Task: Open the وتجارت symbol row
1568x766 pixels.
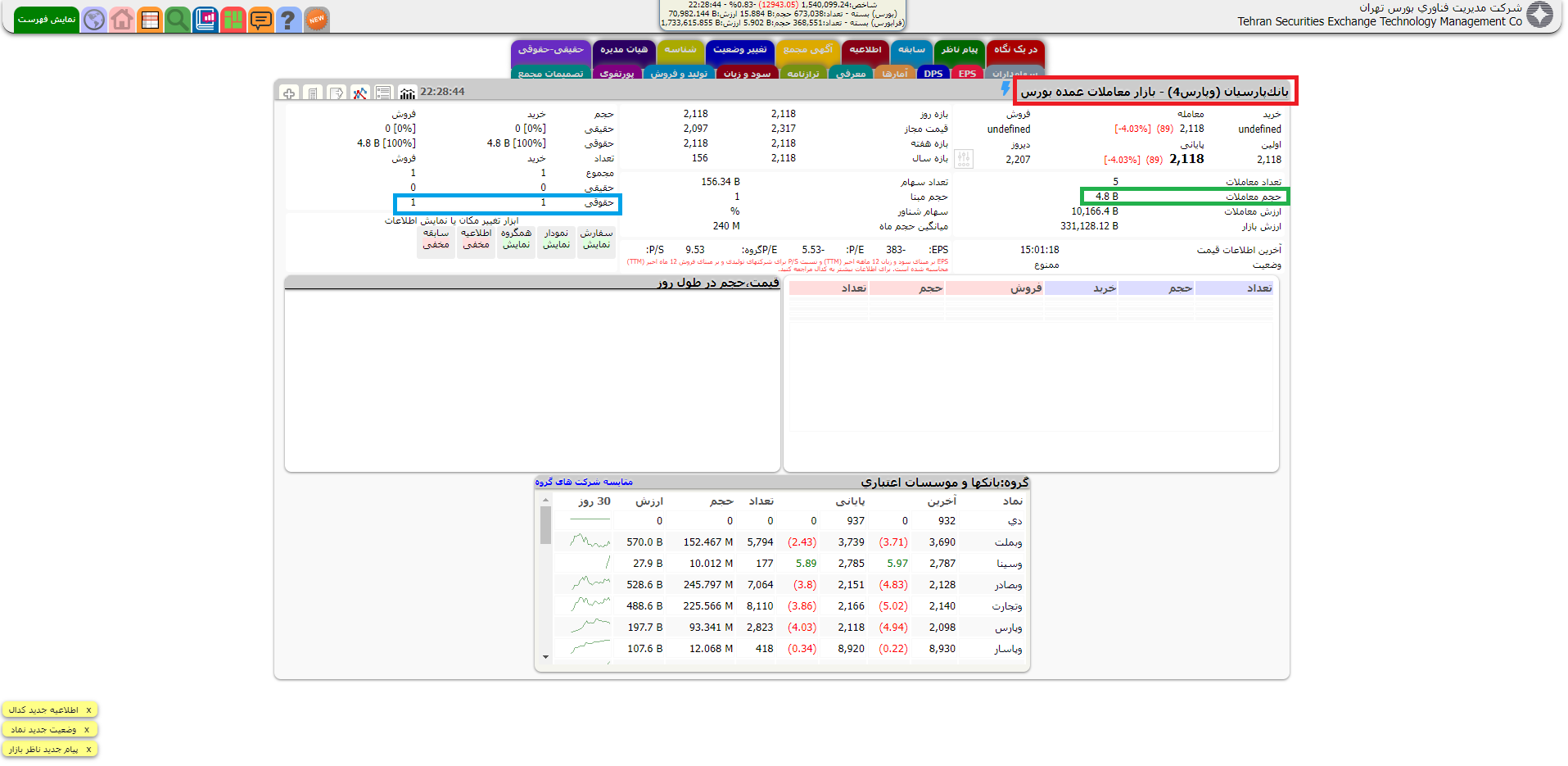Action: [790, 606]
